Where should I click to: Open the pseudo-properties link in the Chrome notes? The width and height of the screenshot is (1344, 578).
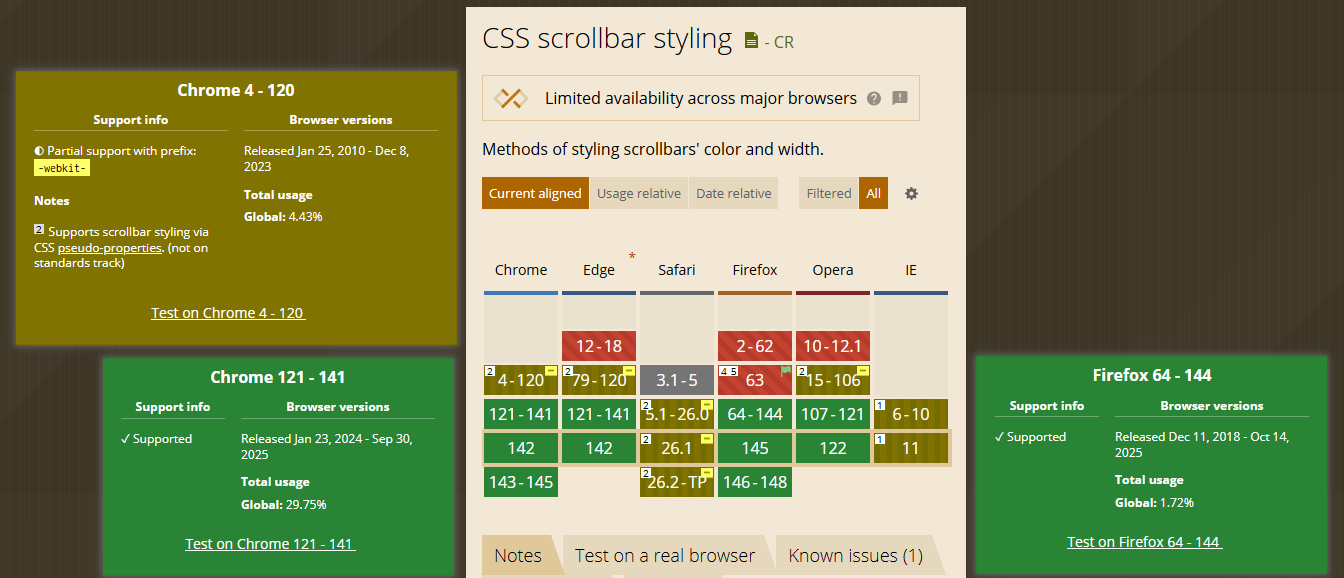tap(110, 247)
